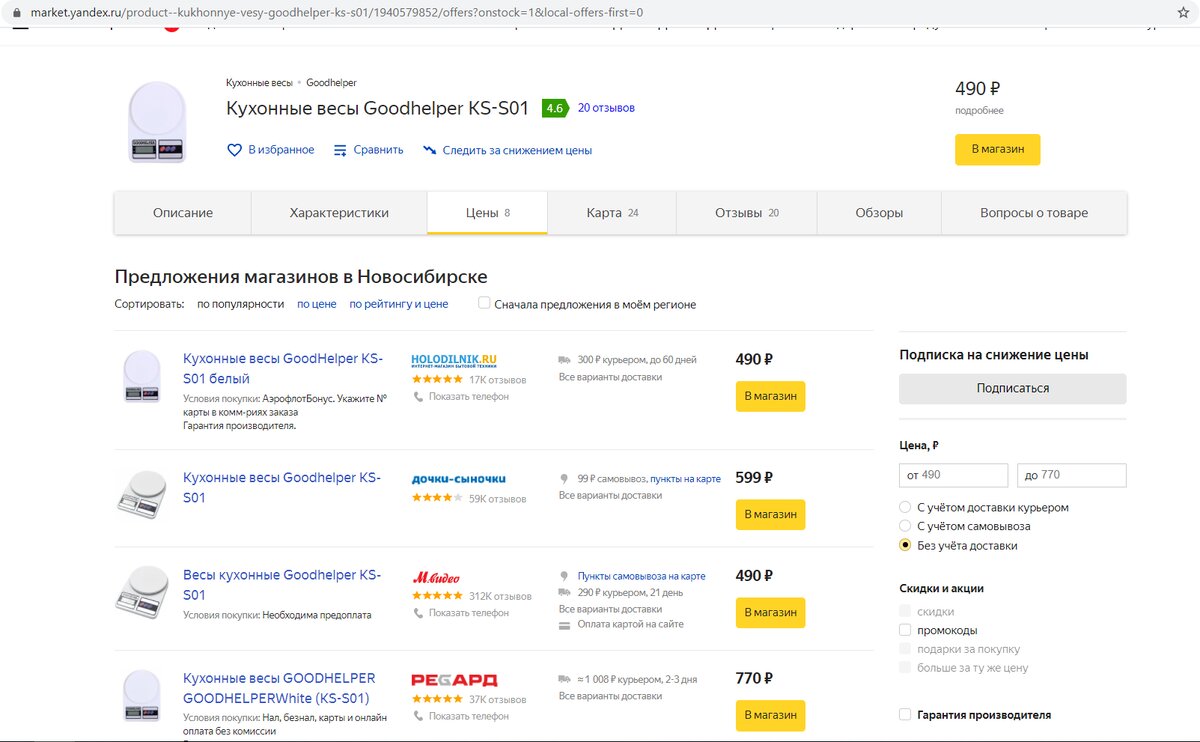Viewport: 1200px width, 742px height.
Task: Click delivery truck icon in HOLODILNIK.RU offer
Action: tap(565, 360)
